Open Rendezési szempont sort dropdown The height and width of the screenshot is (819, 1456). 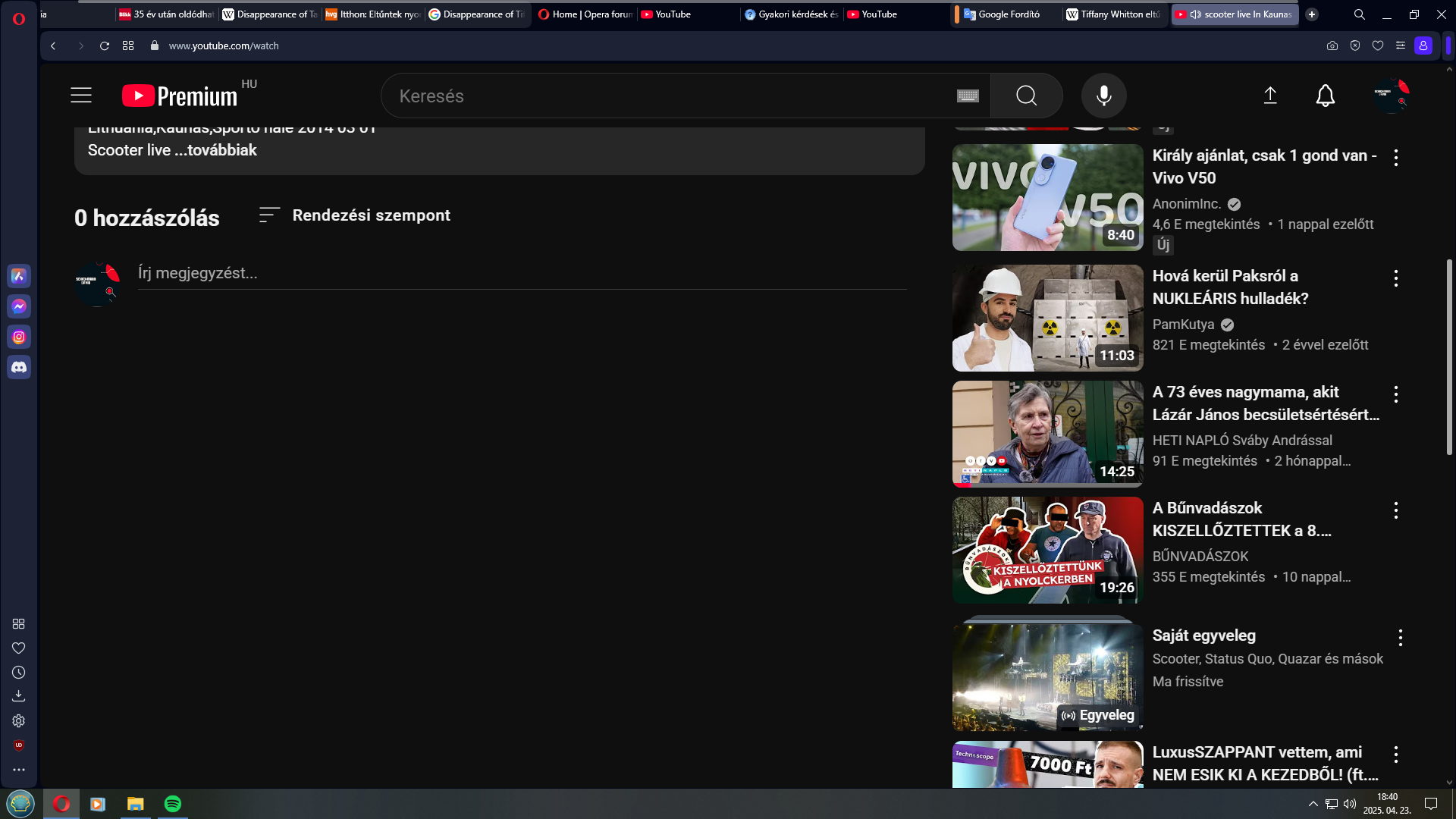tap(355, 215)
